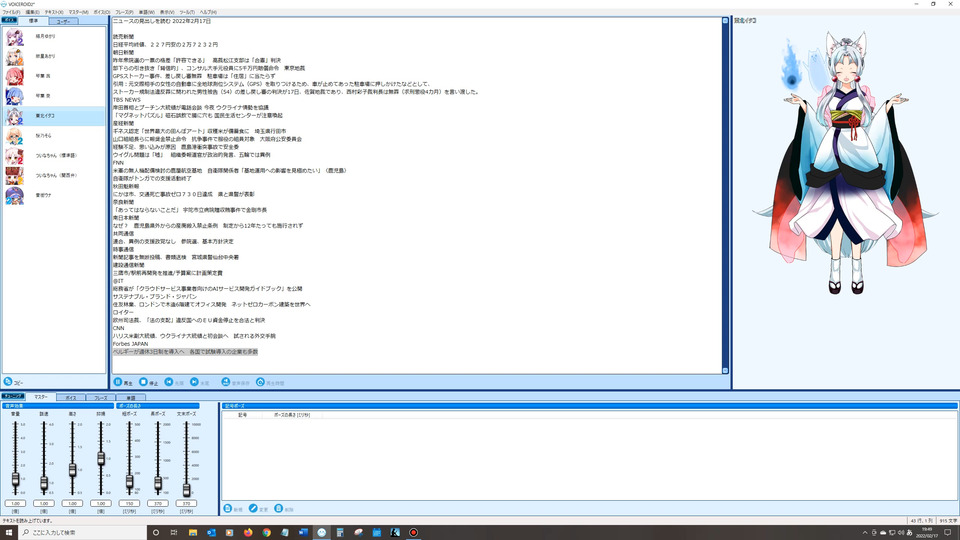
Task: Select 東北イタコ voice avatar
Action: [x=14, y=116]
